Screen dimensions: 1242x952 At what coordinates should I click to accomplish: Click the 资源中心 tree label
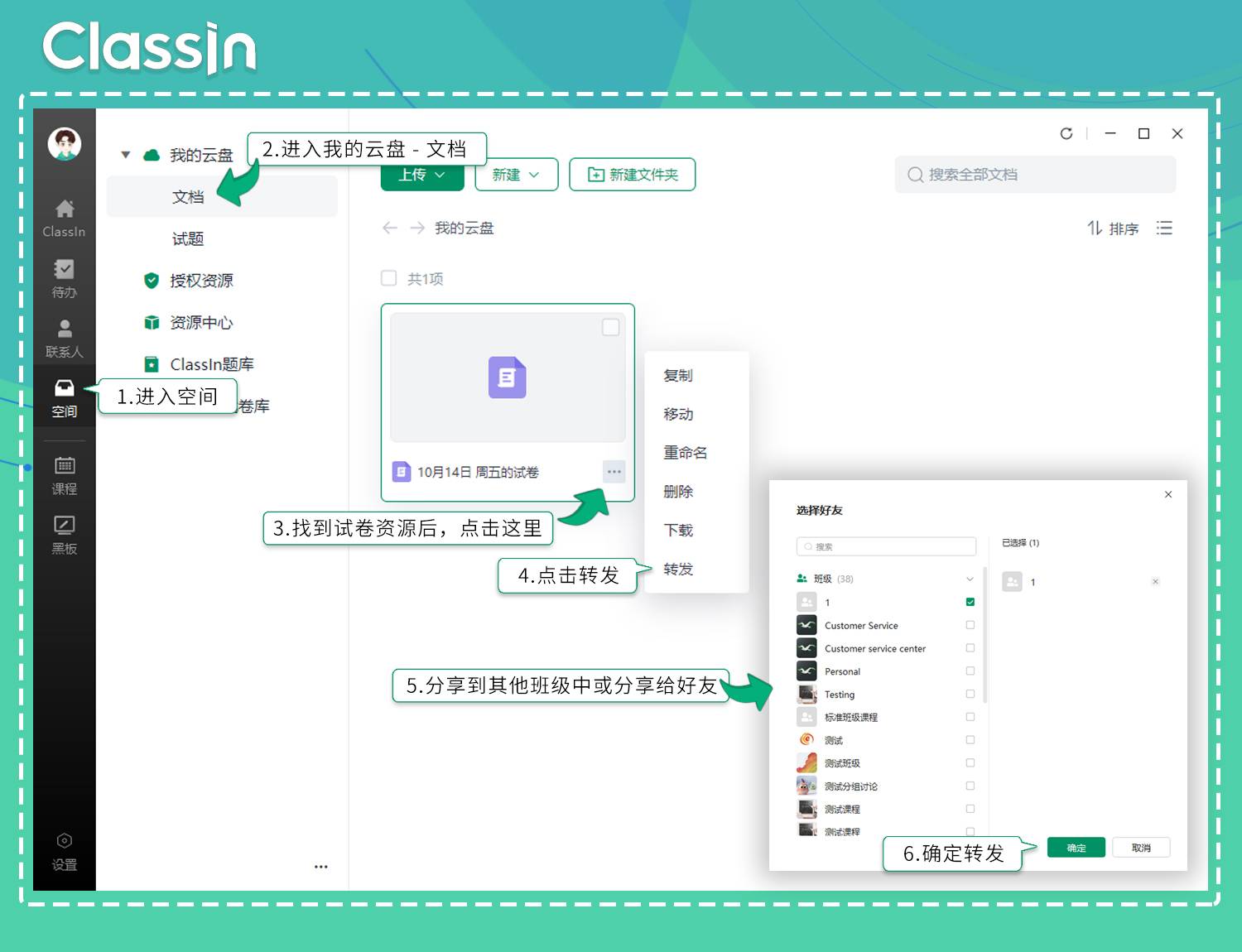(201, 323)
